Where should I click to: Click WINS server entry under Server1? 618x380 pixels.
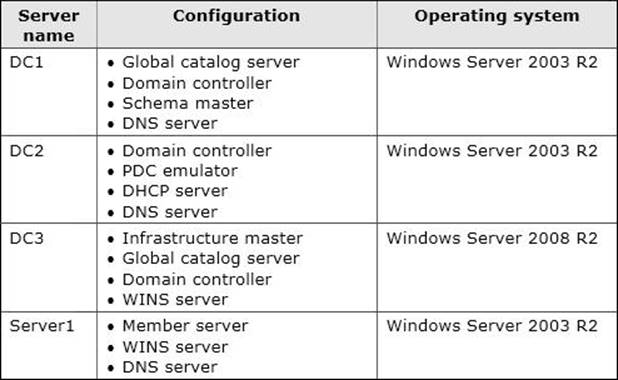coord(175,347)
